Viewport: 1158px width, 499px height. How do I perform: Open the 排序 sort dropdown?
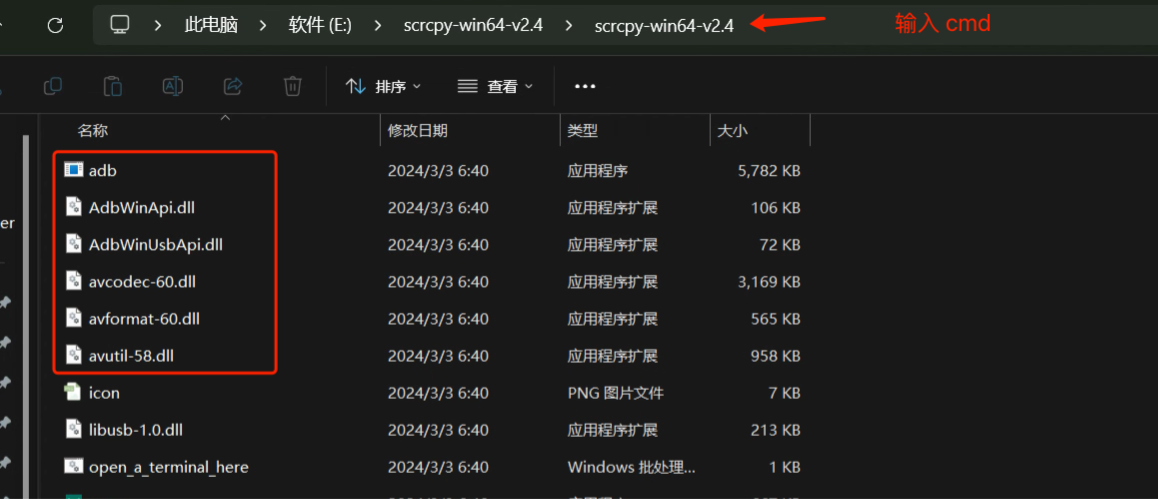point(383,86)
